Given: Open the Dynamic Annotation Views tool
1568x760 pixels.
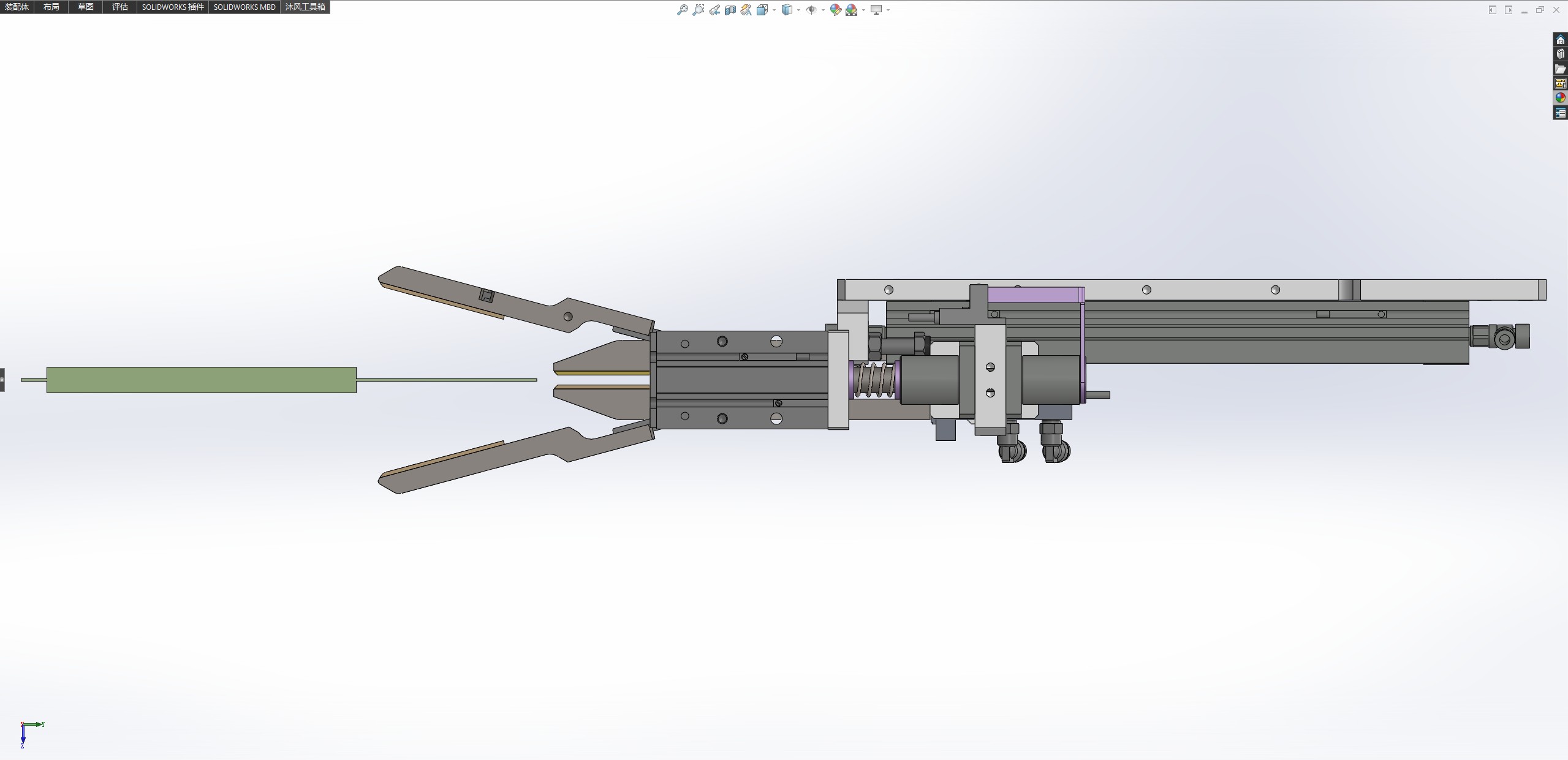Looking at the screenshot, I should click(x=746, y=10).
